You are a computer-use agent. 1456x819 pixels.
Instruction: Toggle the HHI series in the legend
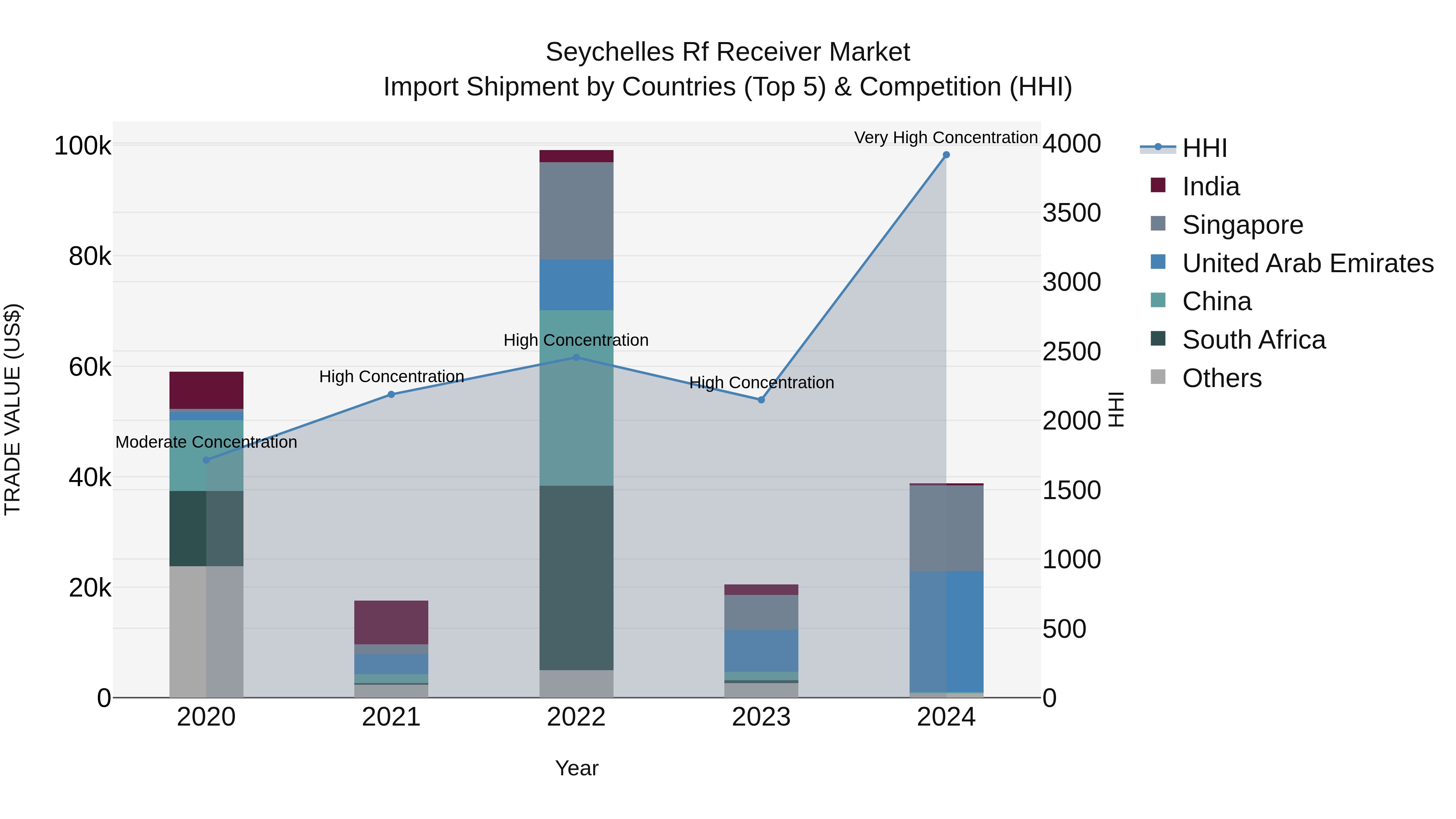pos(1183,148)
